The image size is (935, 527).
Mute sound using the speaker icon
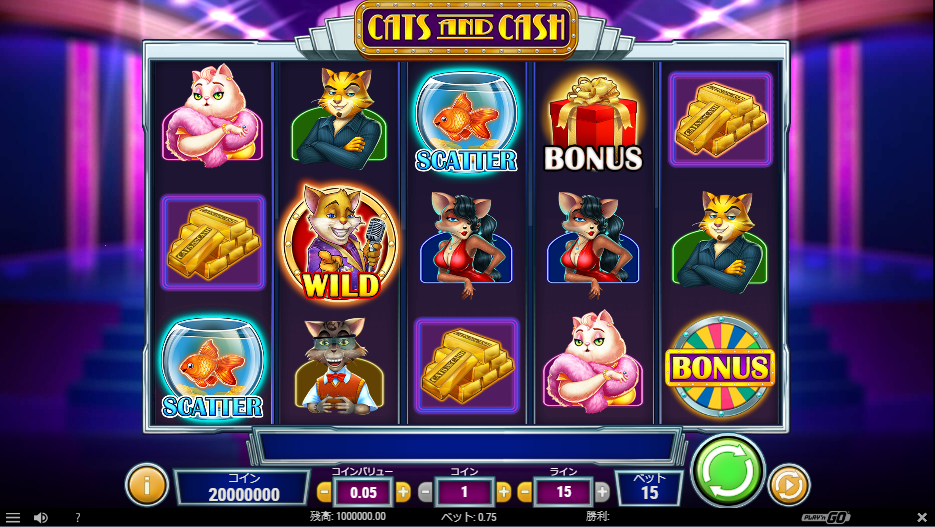tap(41, 517)
